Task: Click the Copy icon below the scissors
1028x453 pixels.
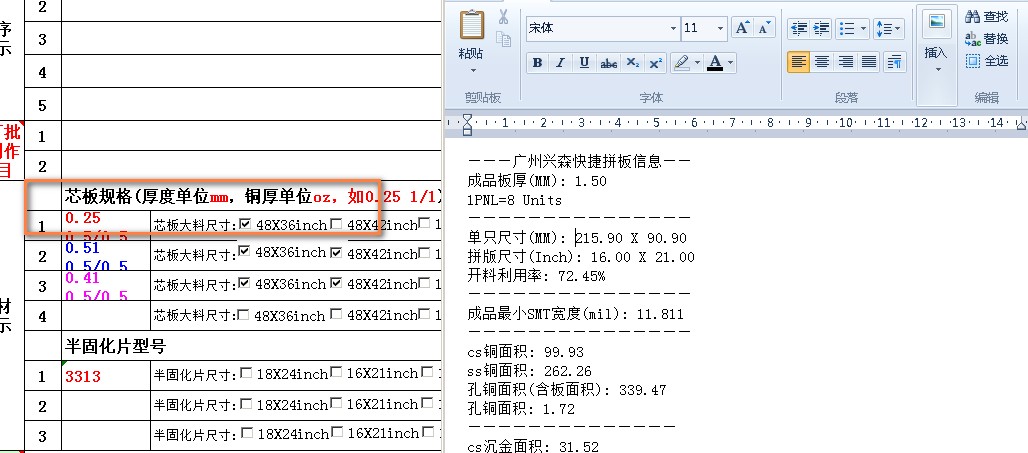Action: tap(504, 39)
